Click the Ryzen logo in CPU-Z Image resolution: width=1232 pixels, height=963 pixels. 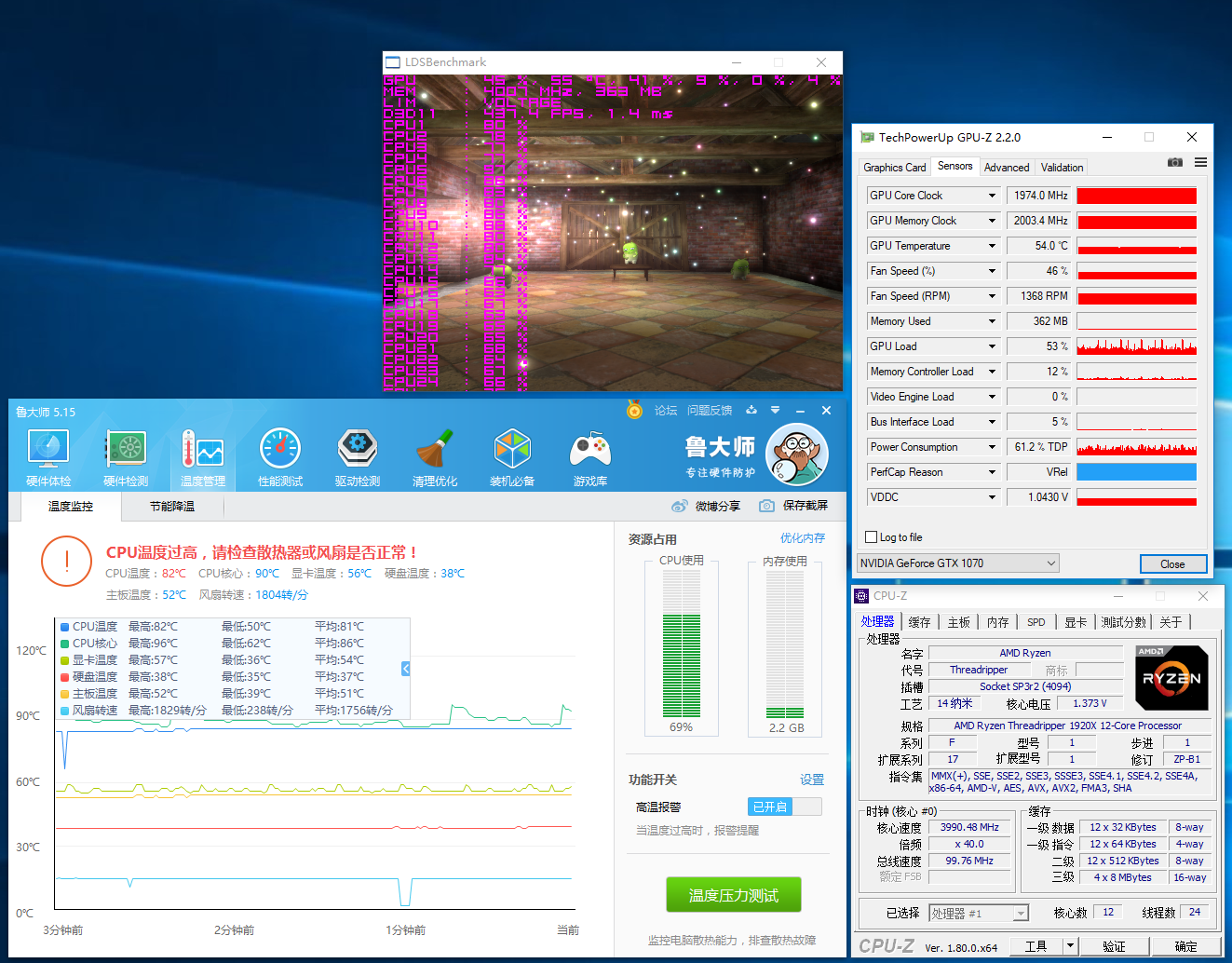(1172, 678)
